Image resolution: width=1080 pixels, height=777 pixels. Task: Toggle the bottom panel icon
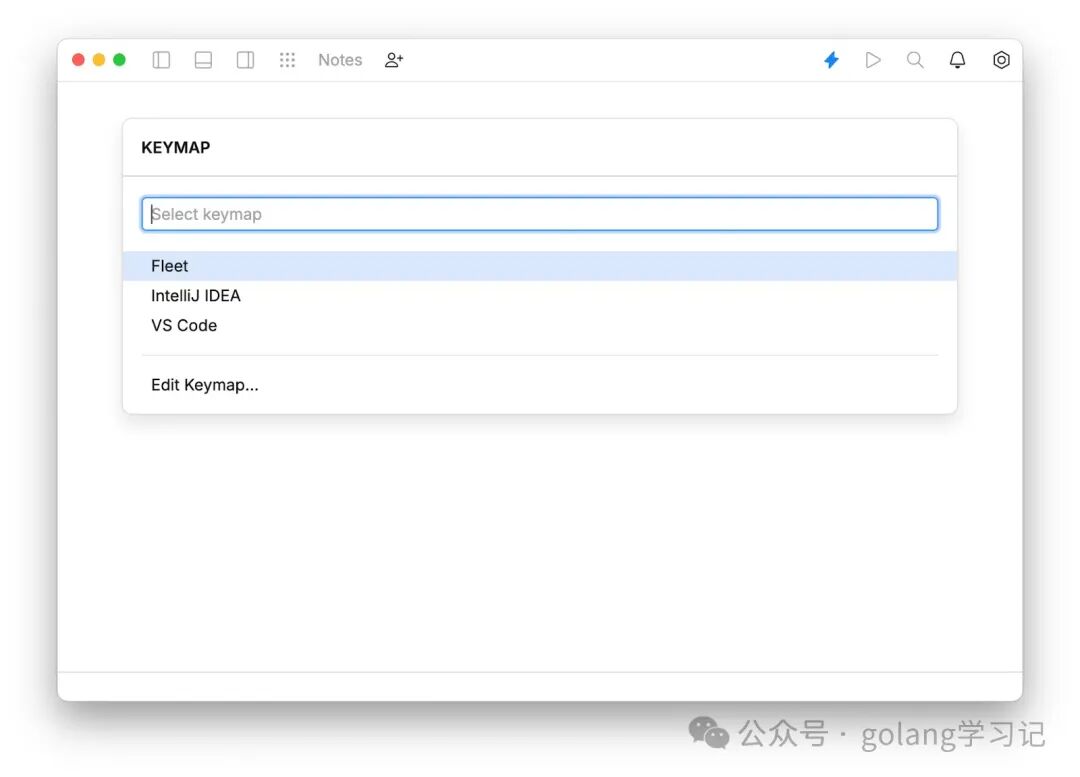203,60
